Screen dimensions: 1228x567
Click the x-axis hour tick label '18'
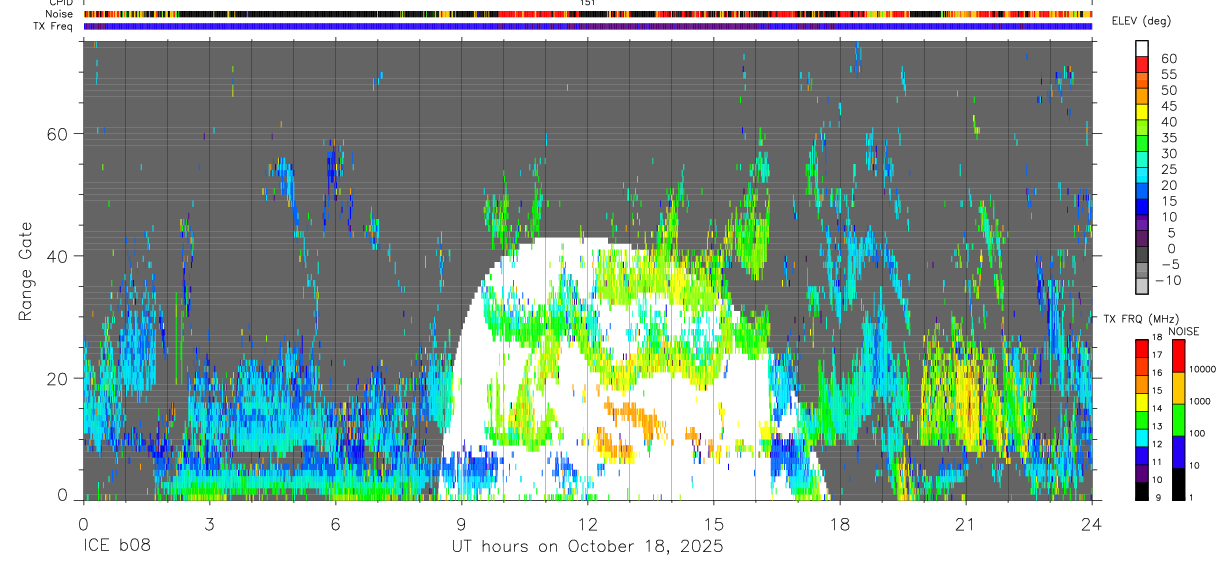[x=839, y=524]
